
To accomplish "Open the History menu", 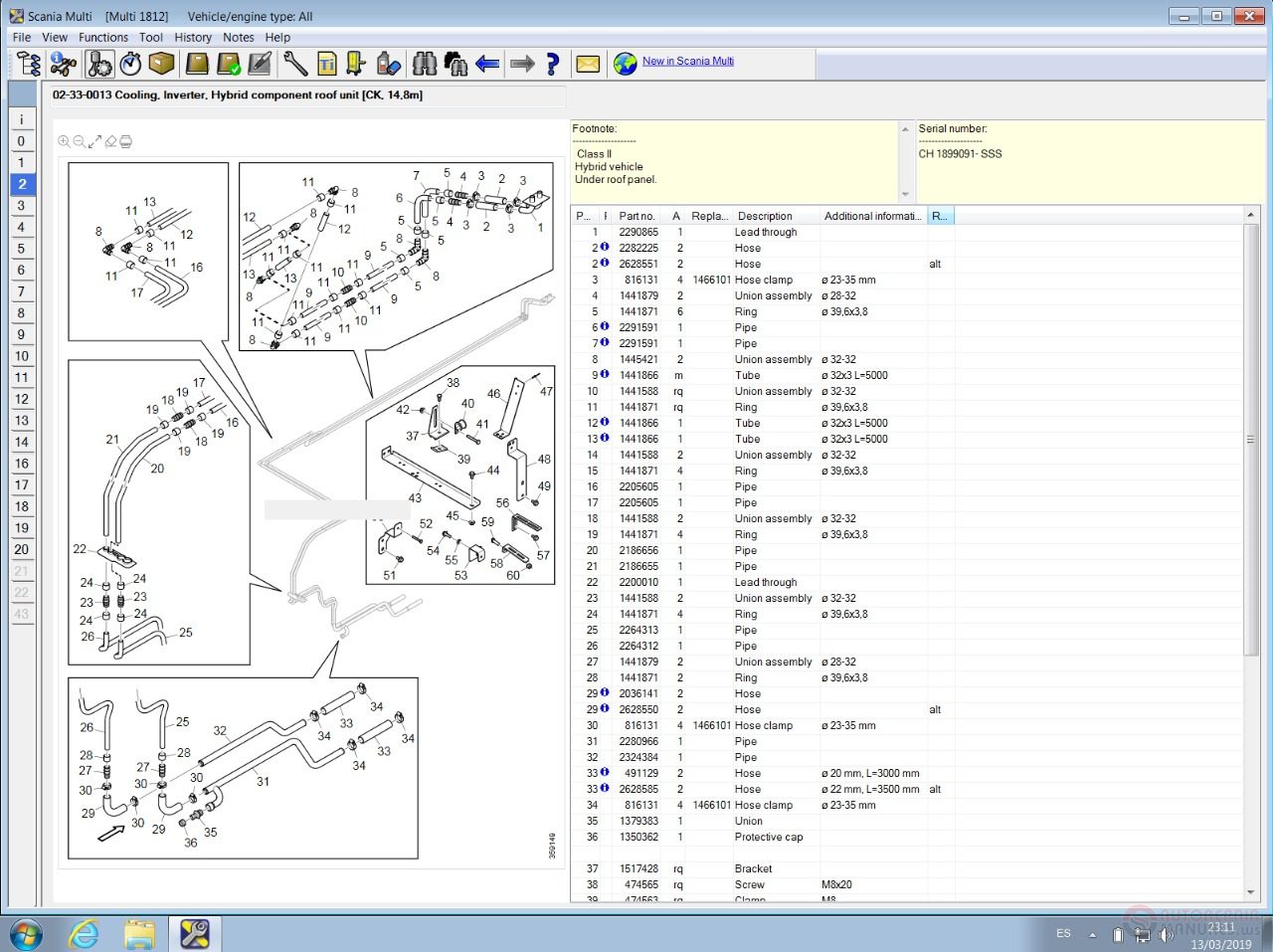I will coord(193,37).
